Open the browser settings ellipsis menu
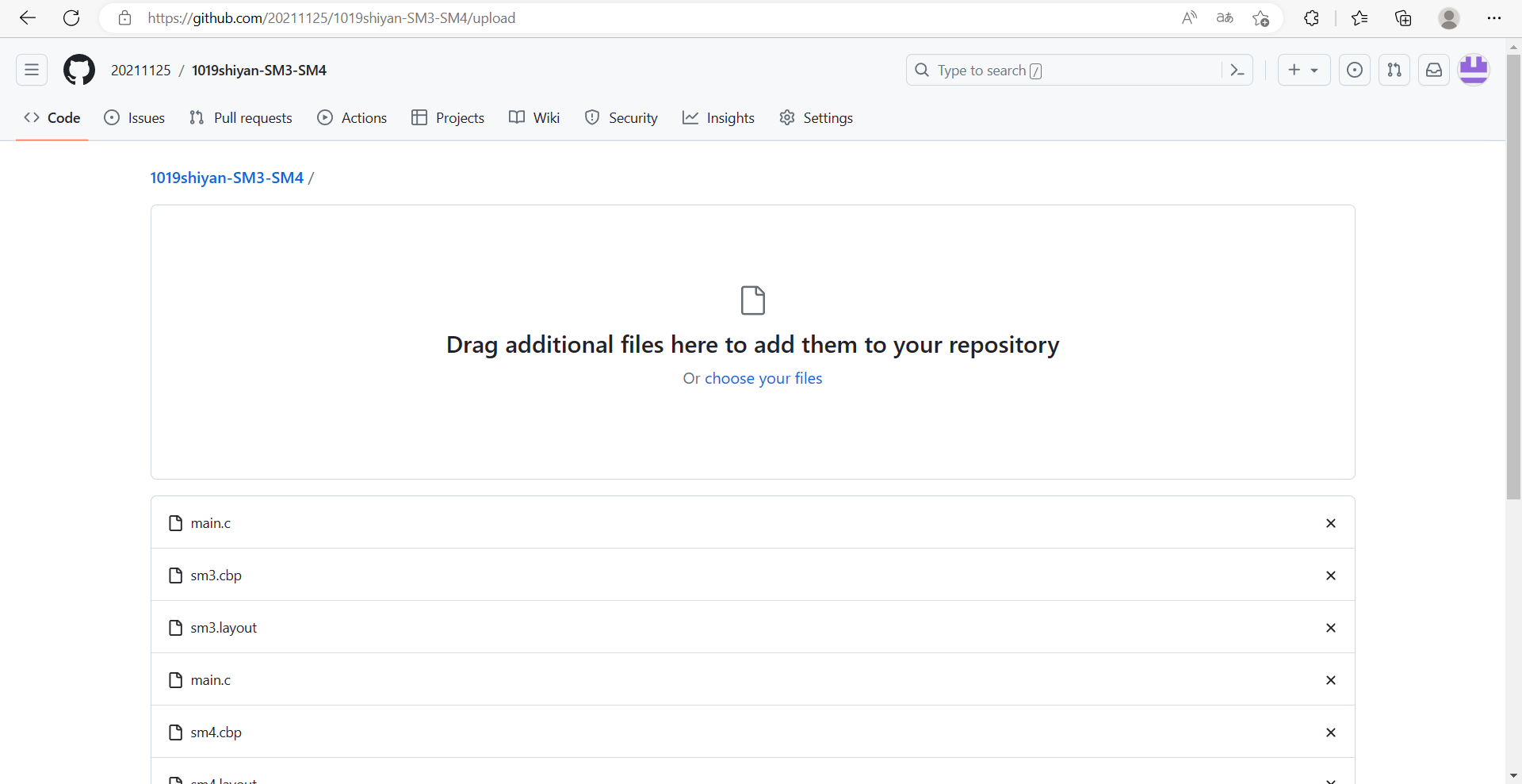 point(1494,18)
